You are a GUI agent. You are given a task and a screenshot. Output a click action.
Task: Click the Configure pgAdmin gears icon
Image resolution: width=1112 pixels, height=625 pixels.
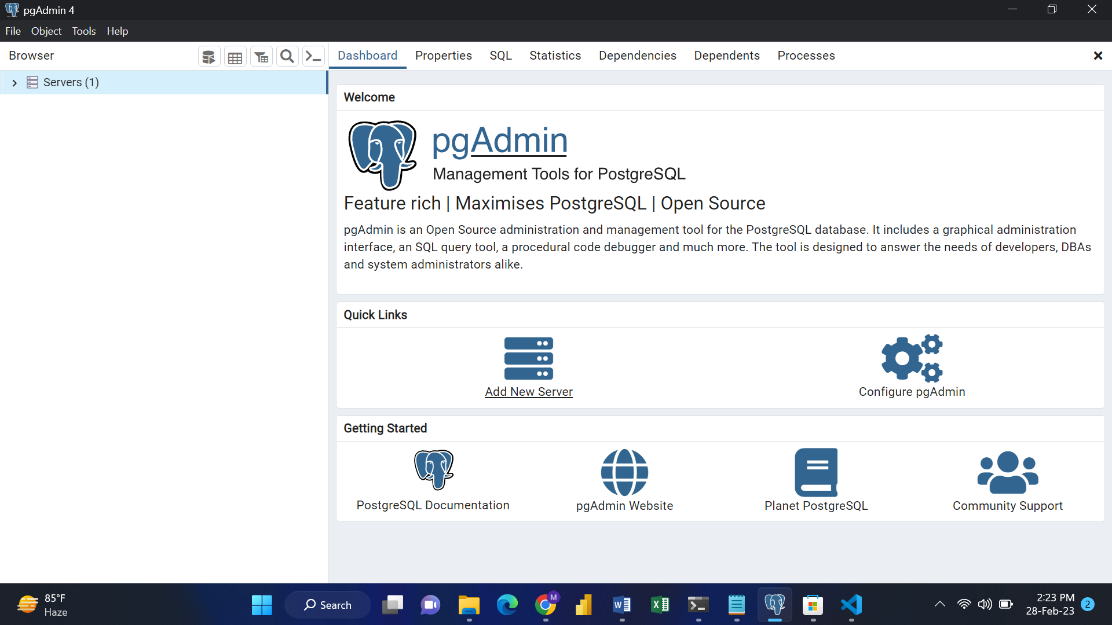(912, 358)
